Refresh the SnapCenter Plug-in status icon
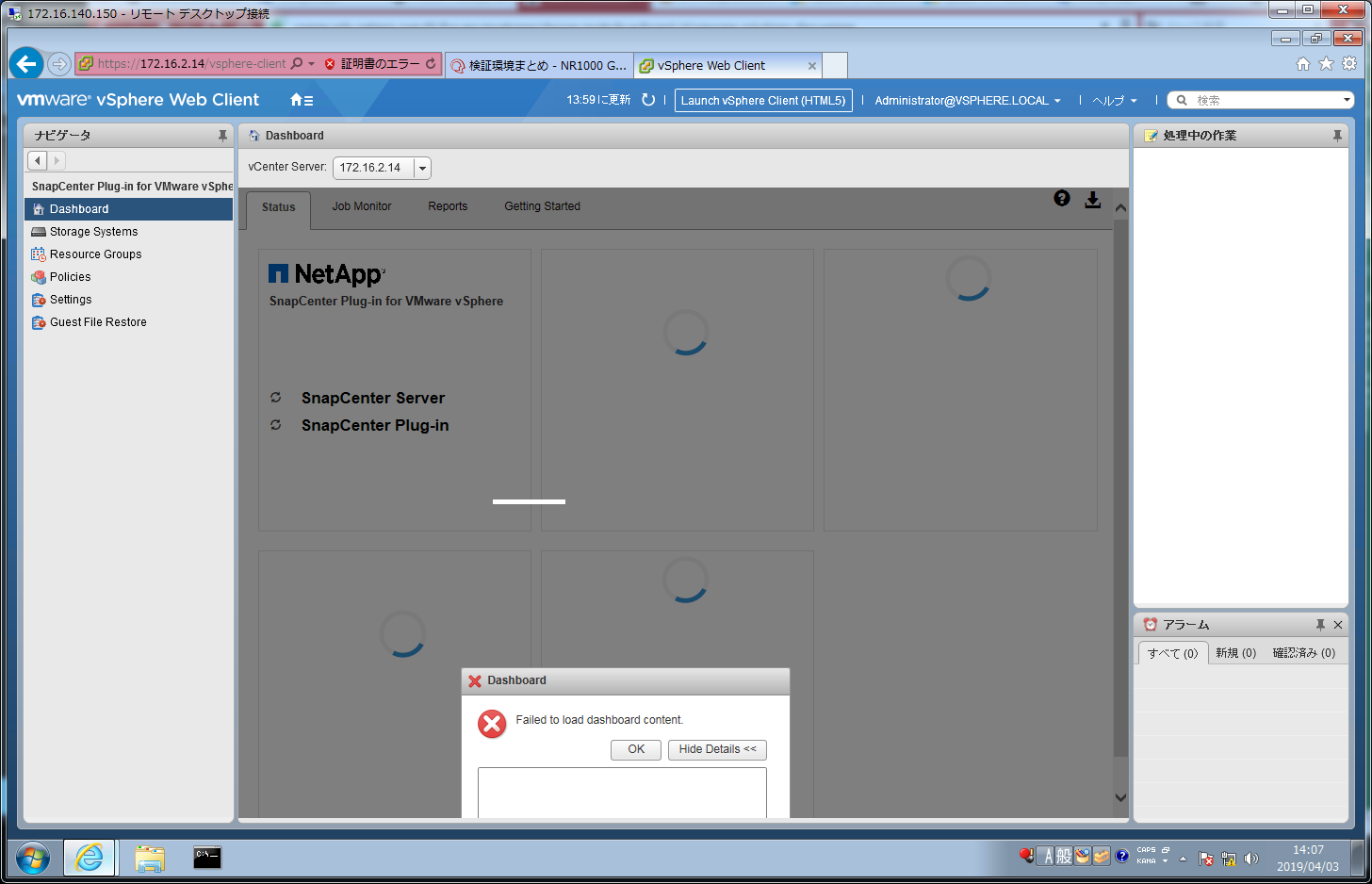This screenshot has height=884, width=1372. [x=276, y=425]
